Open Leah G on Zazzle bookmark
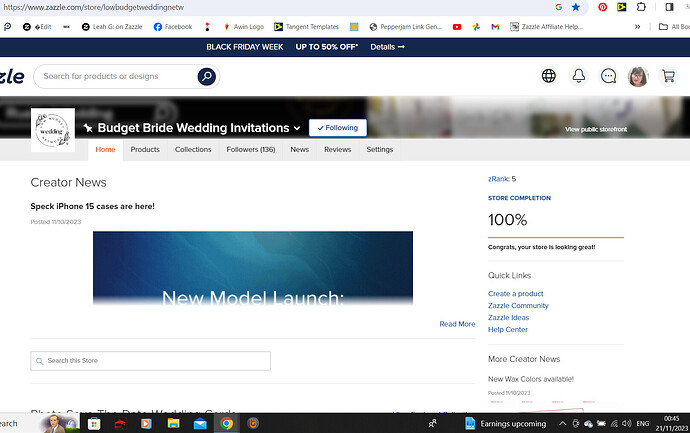The height and width of the screenshot is (433, 690). coord(112,27)
